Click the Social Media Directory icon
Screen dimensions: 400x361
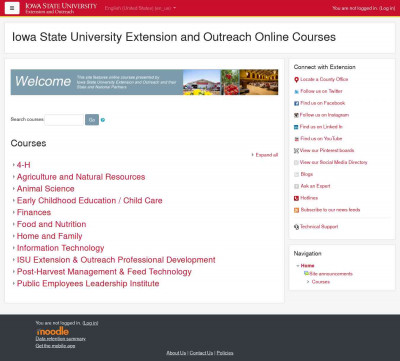coord(296,163)
